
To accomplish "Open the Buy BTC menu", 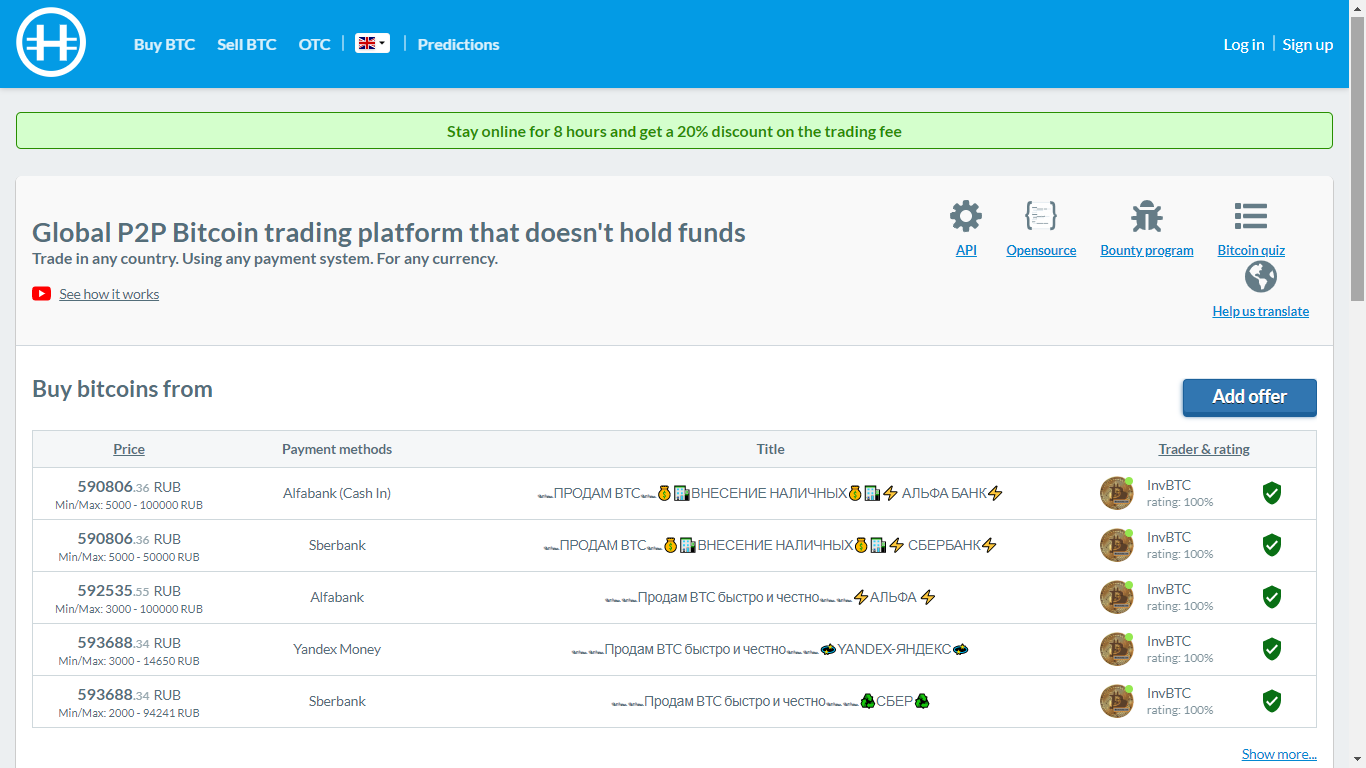I will pyautogui.click(x=164, y=44).
